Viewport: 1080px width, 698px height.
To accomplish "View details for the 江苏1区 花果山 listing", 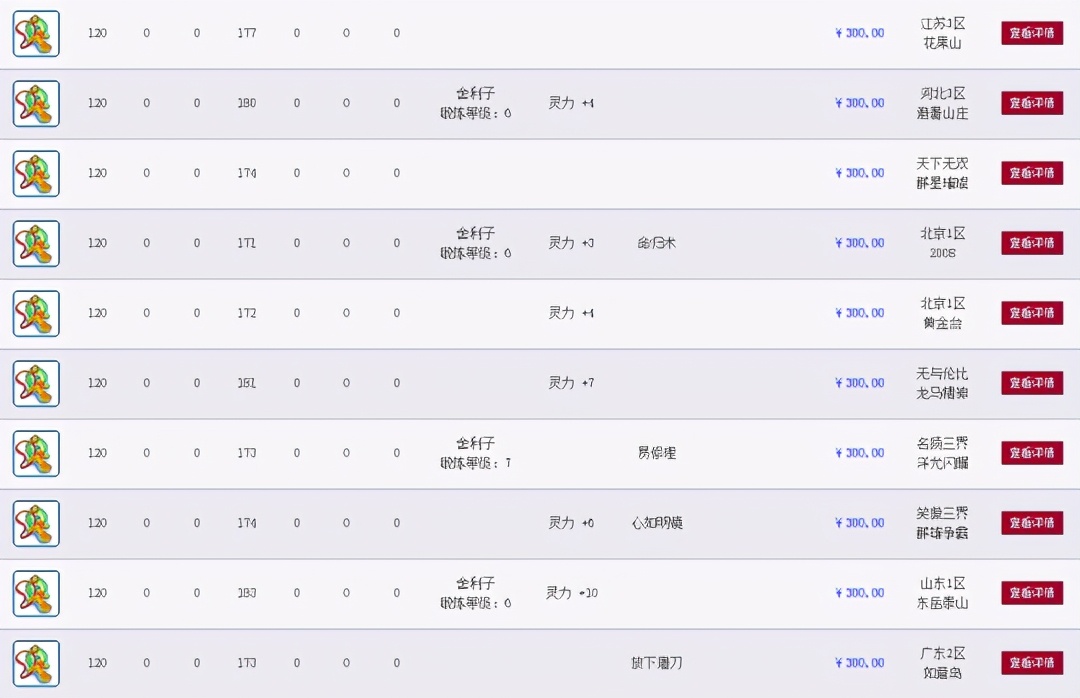I will pyautogui.click(x=1031, y=33).
